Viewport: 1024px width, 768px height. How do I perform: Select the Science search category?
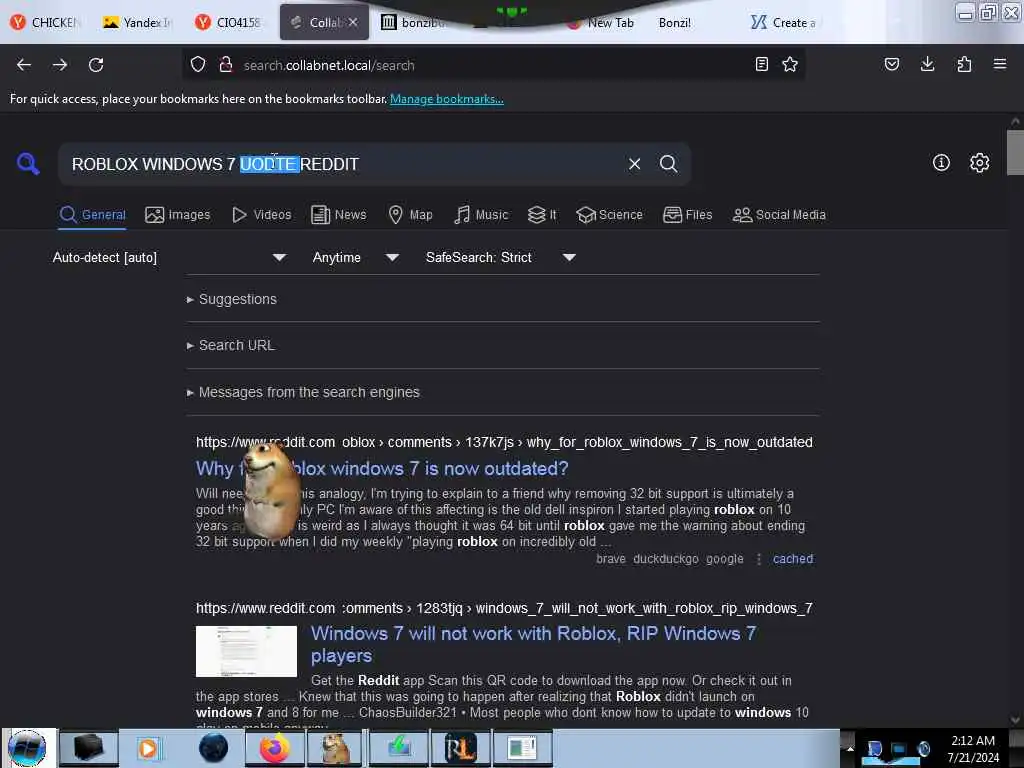[x=609, y=214]
